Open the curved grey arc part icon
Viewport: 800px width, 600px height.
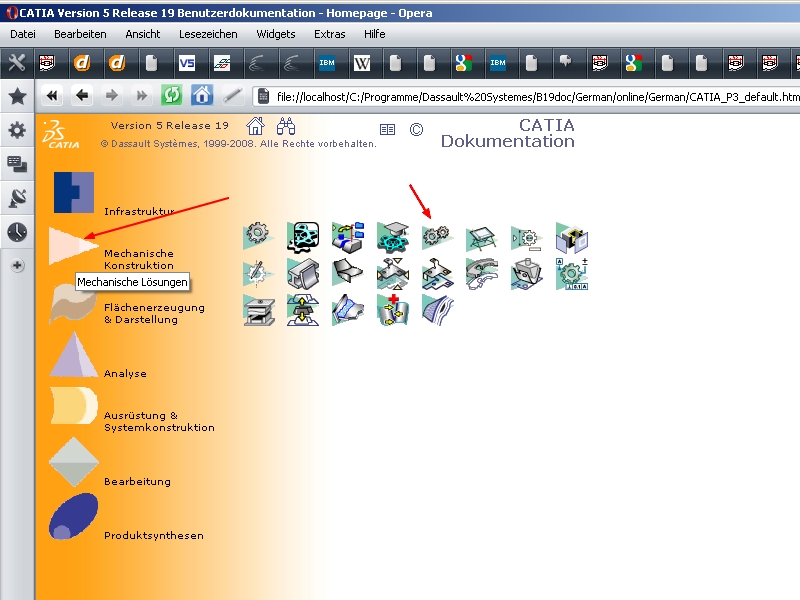(x=482, y=274)
